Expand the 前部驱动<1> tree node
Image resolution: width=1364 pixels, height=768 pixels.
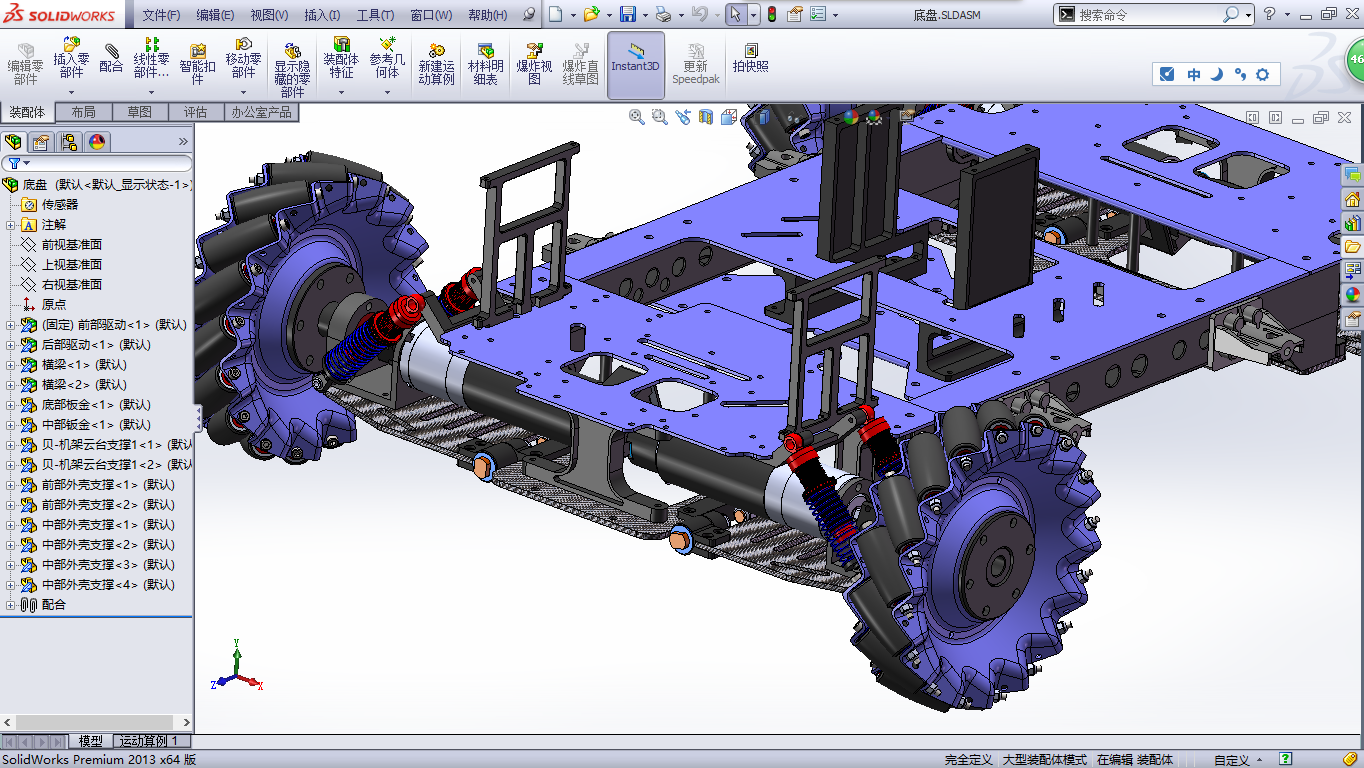click(x=11, y=325)
